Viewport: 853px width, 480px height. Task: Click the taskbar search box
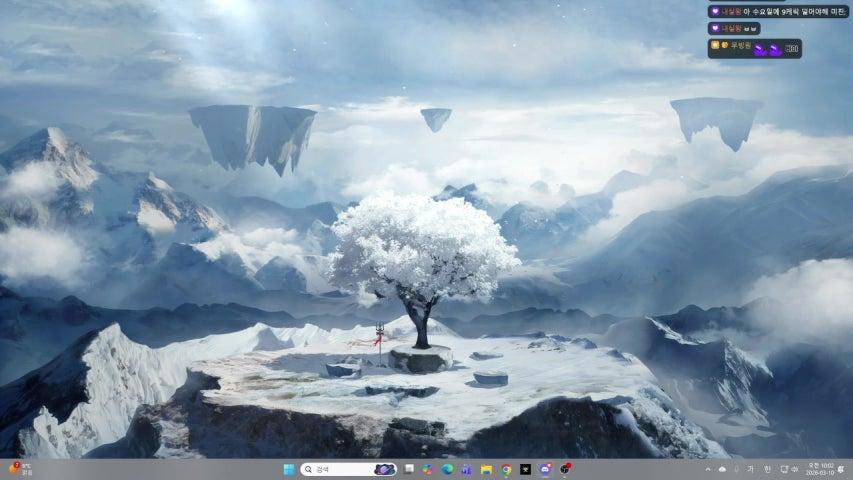pos(349,469)
